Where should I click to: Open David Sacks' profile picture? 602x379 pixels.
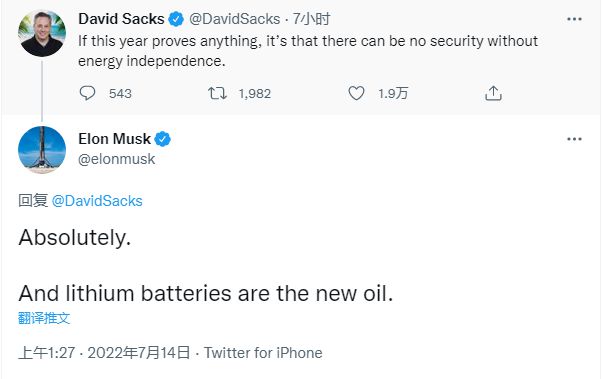[42, 33]
